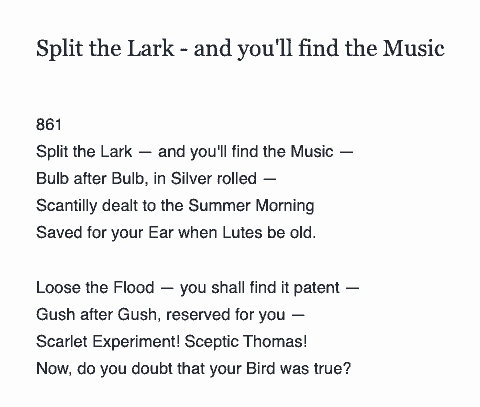Click the line 'Bulb after Bulb, in Silver rolled'
This screenshot has width=480, height=407.
(x=156, y=178)
